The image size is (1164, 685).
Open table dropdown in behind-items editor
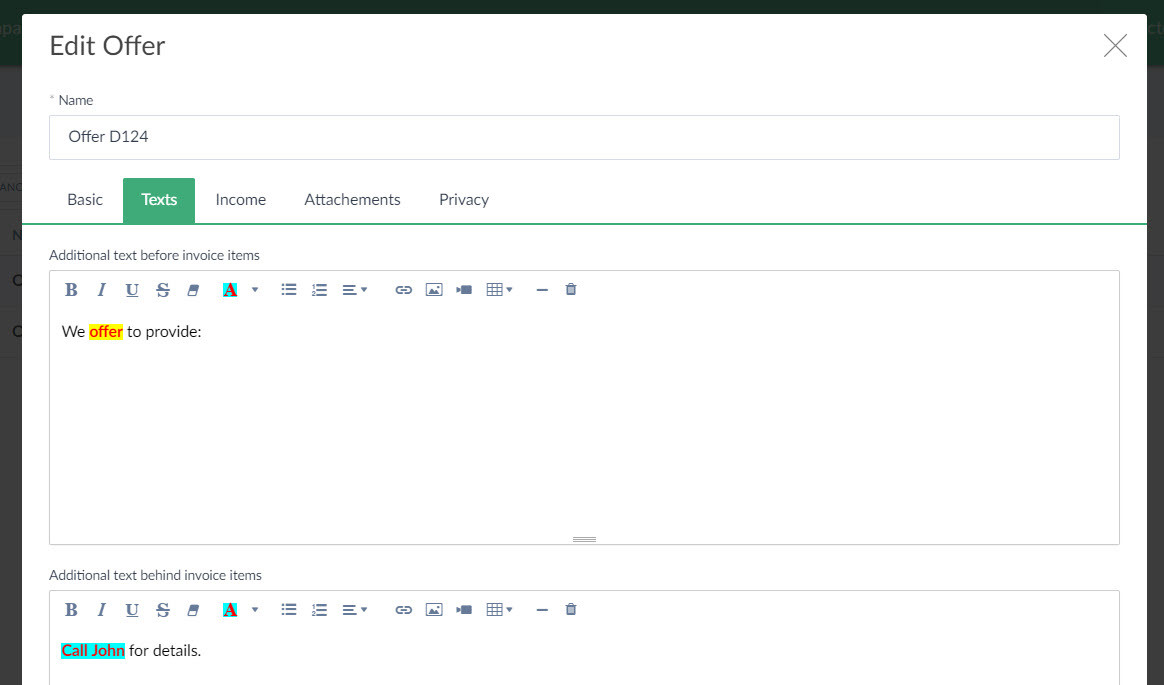click(499, 609)
